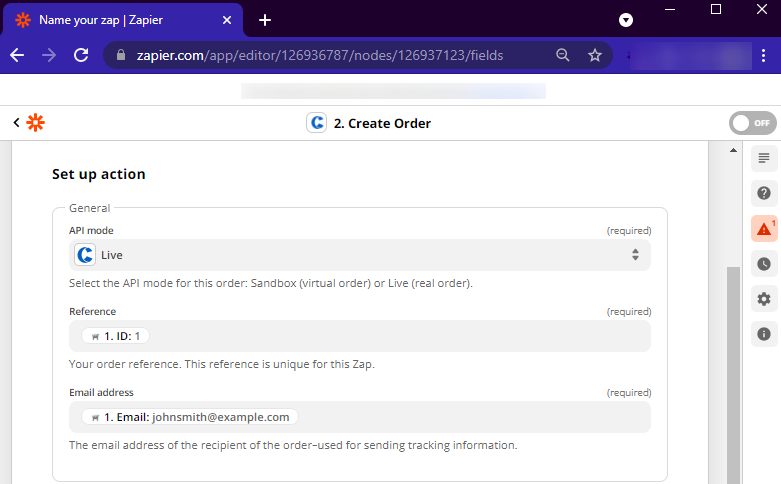The height and width of the screenshot is (484, 781).
Task: Click the profile dropdown circle icon in title bar
Action: click(x=626, y=20)
